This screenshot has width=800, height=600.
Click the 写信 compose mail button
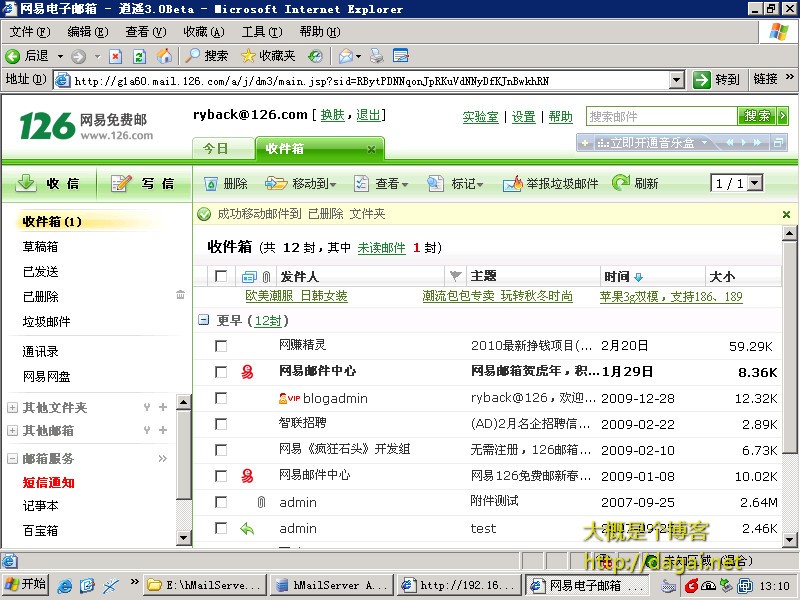coord(143,183)
